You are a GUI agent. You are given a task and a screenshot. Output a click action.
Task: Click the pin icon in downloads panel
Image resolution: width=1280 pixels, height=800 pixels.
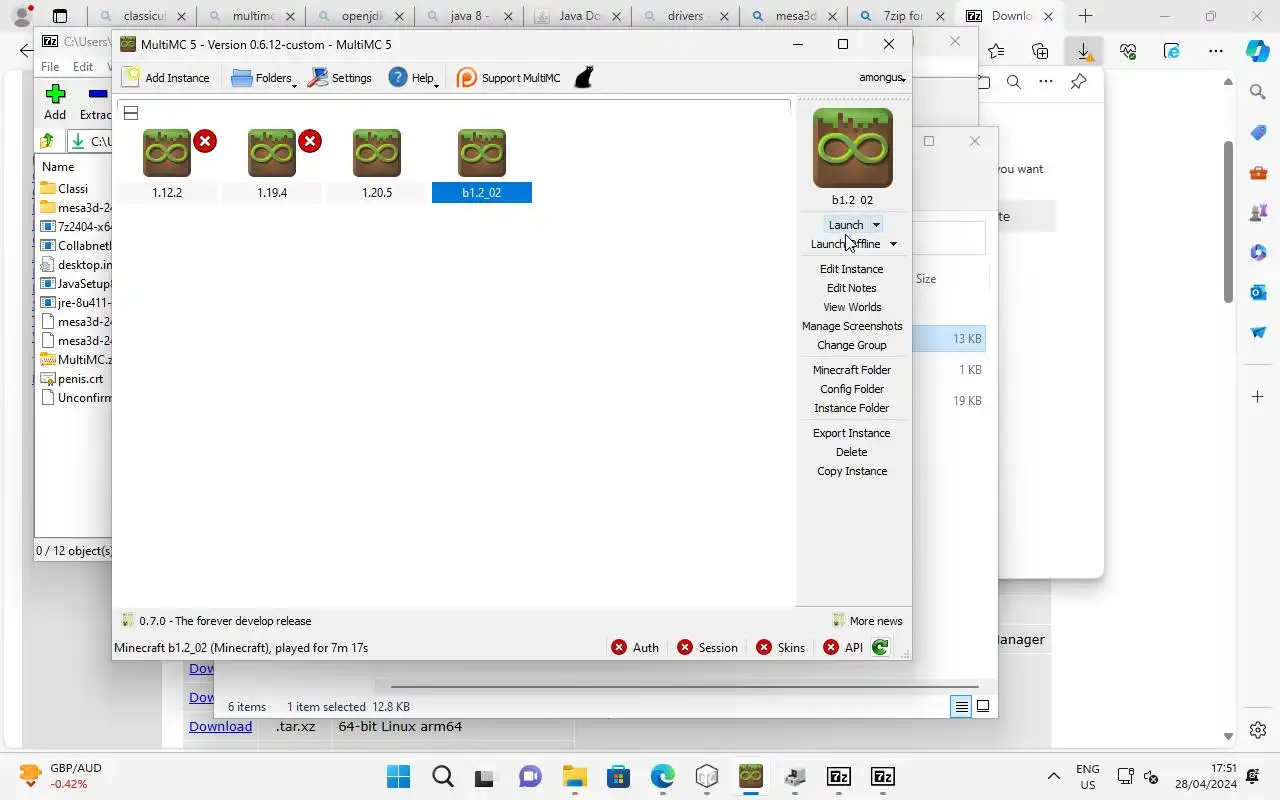1078,82
